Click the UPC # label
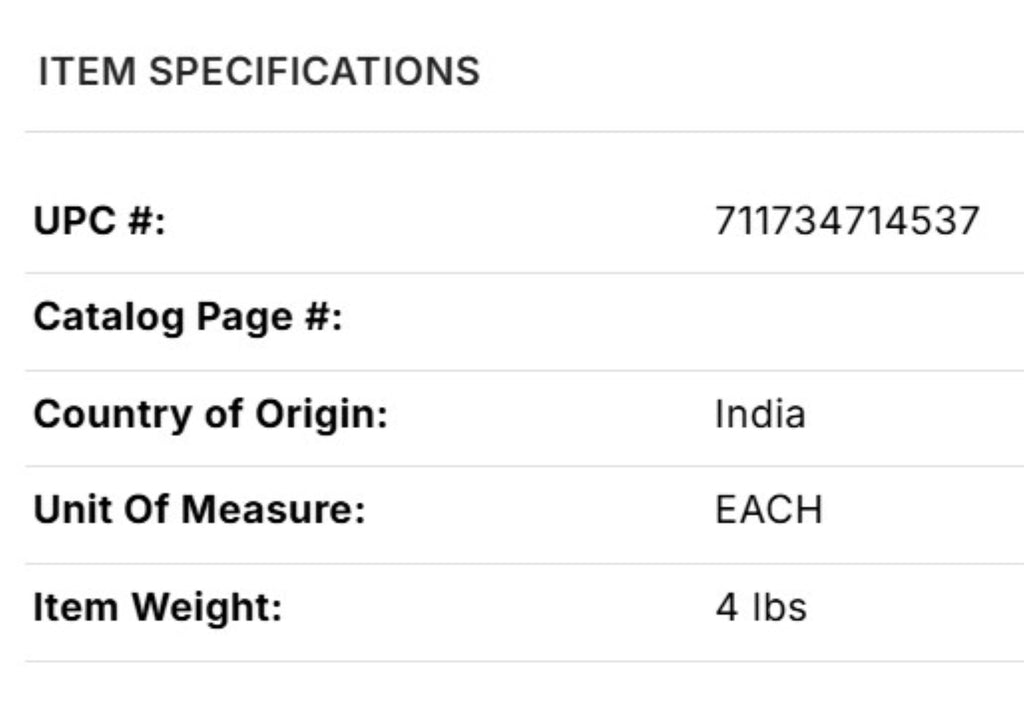 click(99, 221)
